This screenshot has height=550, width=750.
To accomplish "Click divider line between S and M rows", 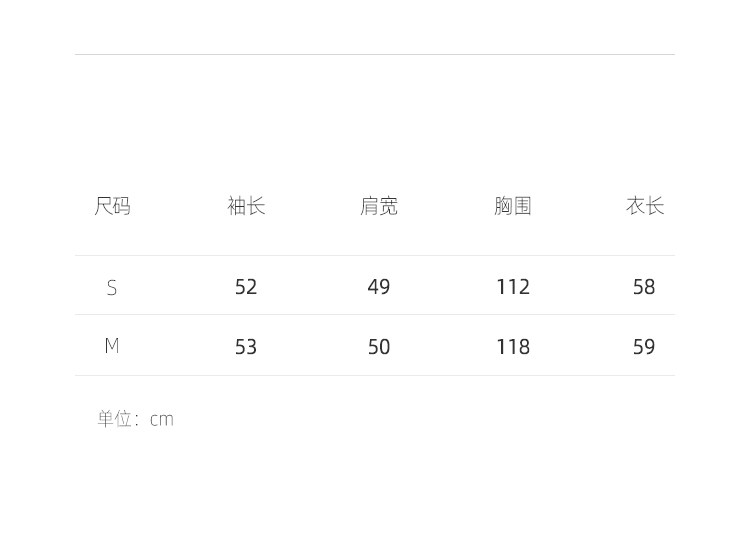I will (x=375, y=315).
